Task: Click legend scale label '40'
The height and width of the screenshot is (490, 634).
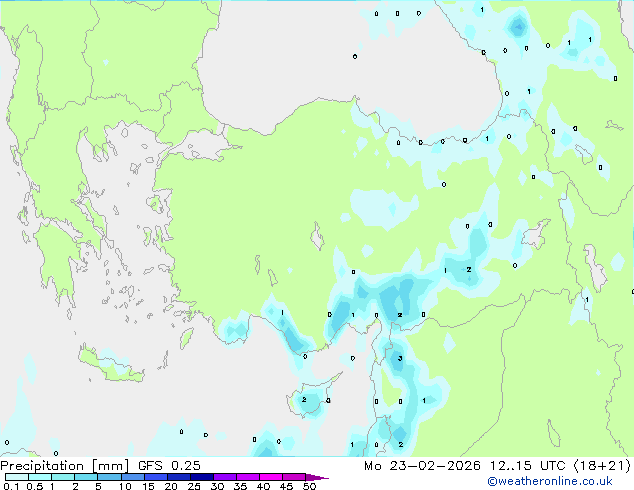Action: pos(263,486)
